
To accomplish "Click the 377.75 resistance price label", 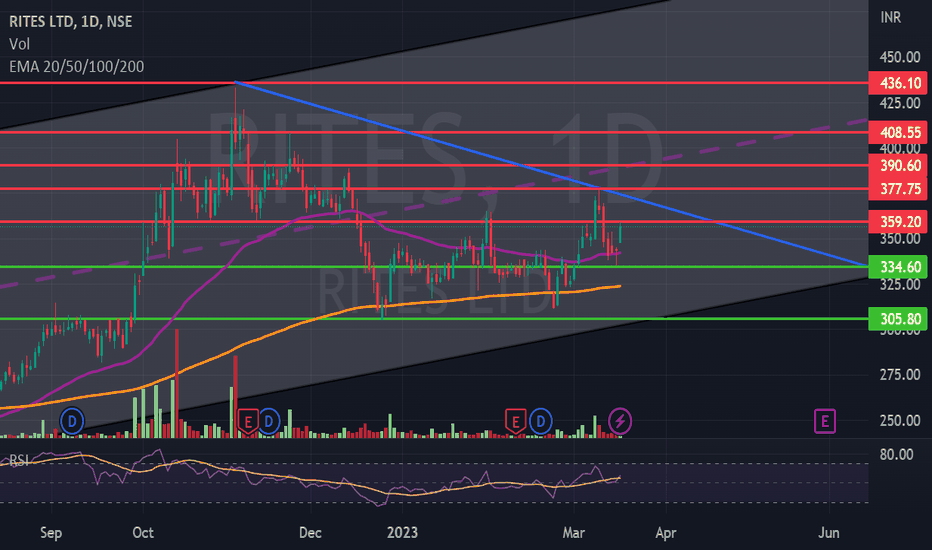I will (x=900, y=188).
